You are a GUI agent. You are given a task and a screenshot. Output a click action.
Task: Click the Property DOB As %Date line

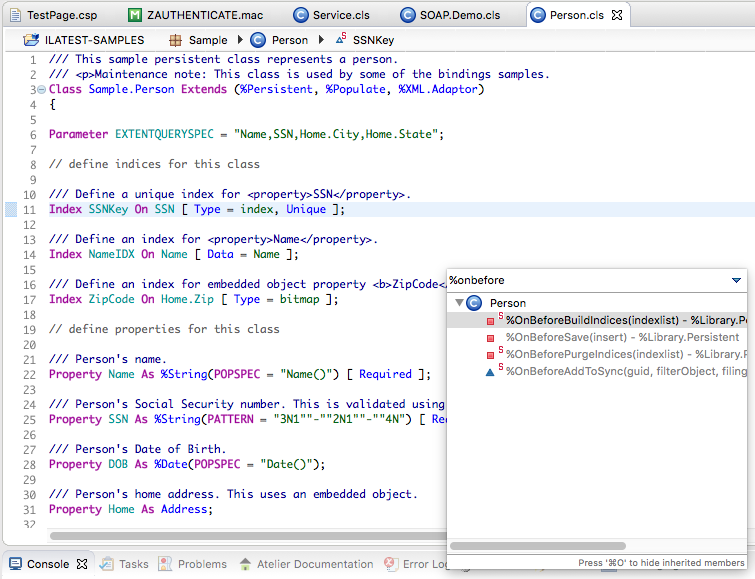point(187,464)
